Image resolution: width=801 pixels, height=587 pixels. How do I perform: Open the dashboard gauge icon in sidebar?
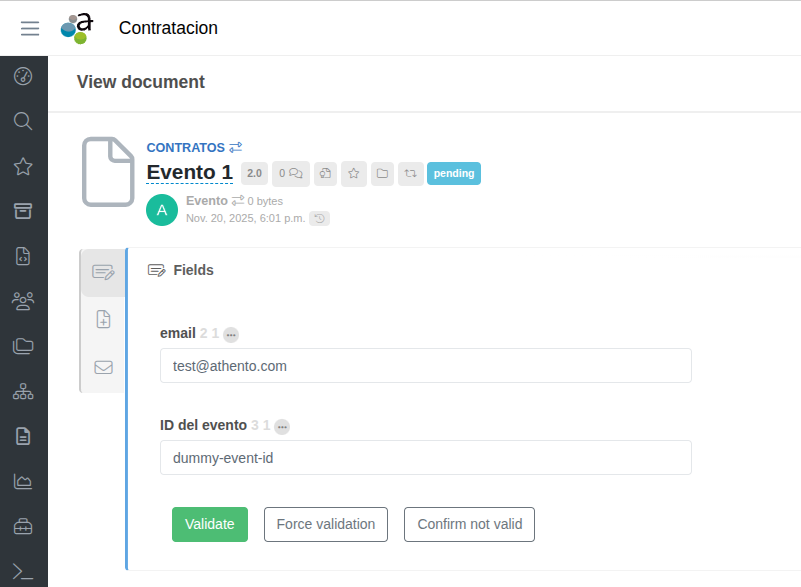pos(23,76)
